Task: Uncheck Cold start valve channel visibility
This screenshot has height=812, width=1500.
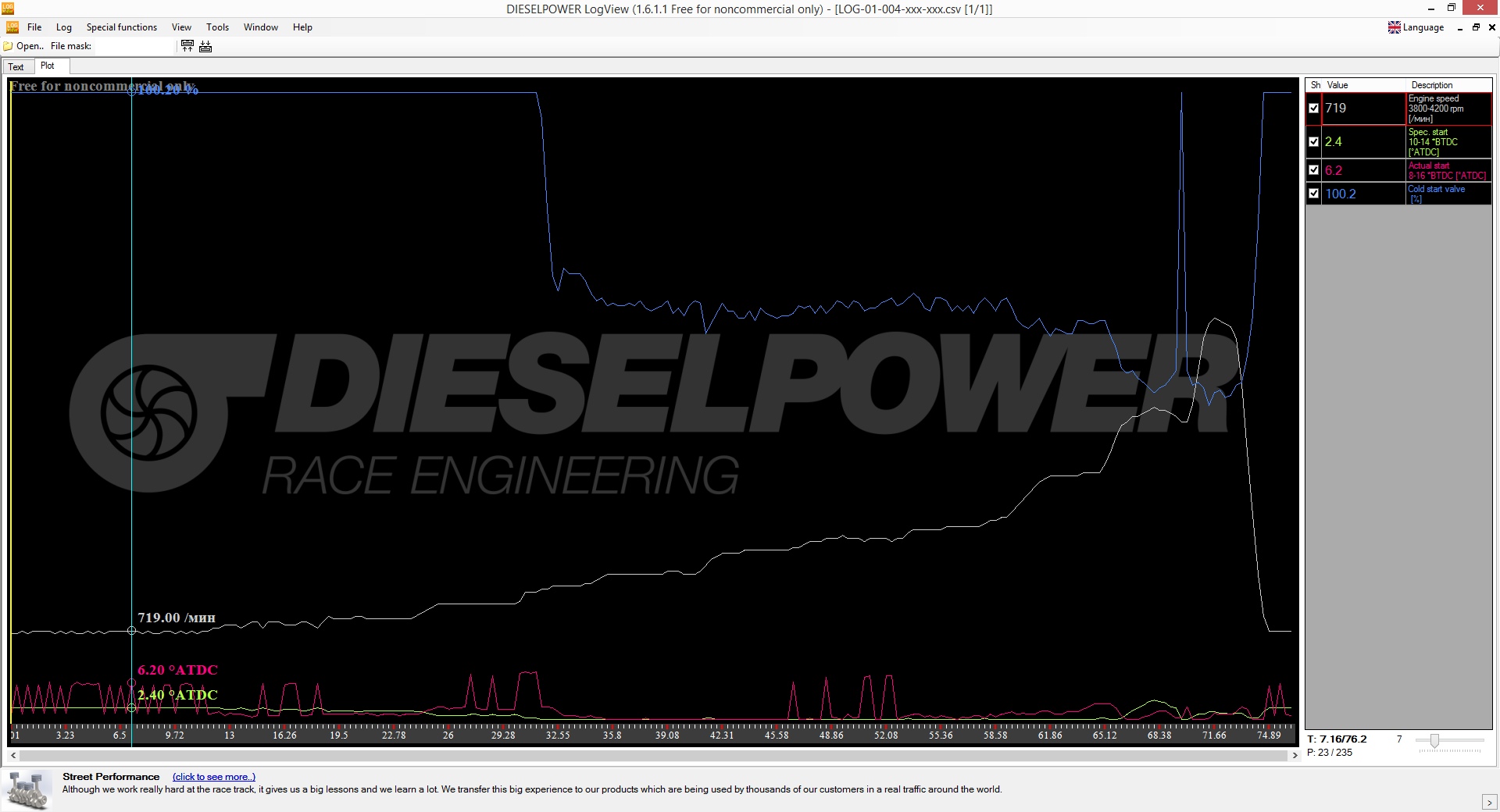Action: [1314, 194]
